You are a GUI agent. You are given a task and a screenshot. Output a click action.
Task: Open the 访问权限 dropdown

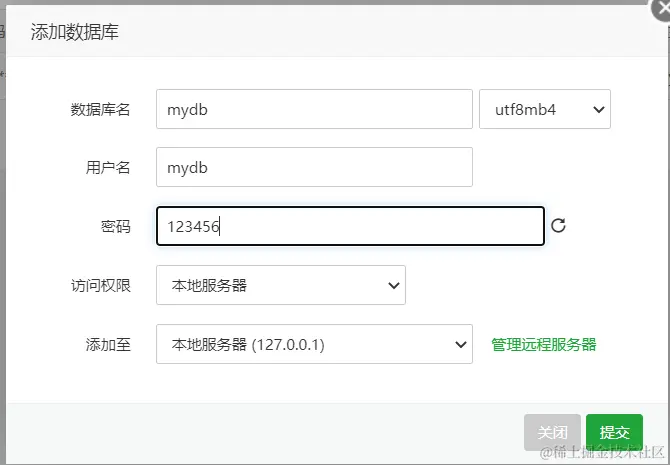(281, 285)
